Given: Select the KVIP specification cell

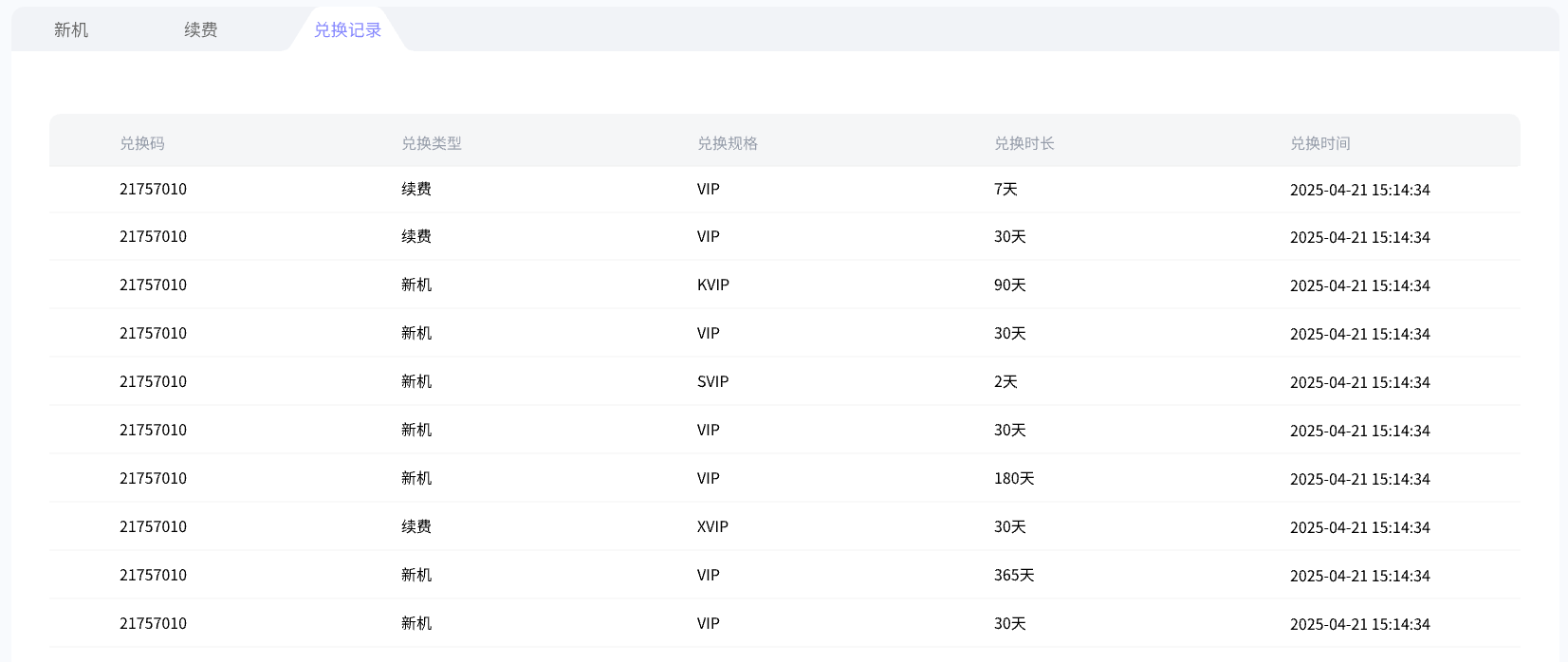Looking at the screenshot, I should tap(713, 285).
